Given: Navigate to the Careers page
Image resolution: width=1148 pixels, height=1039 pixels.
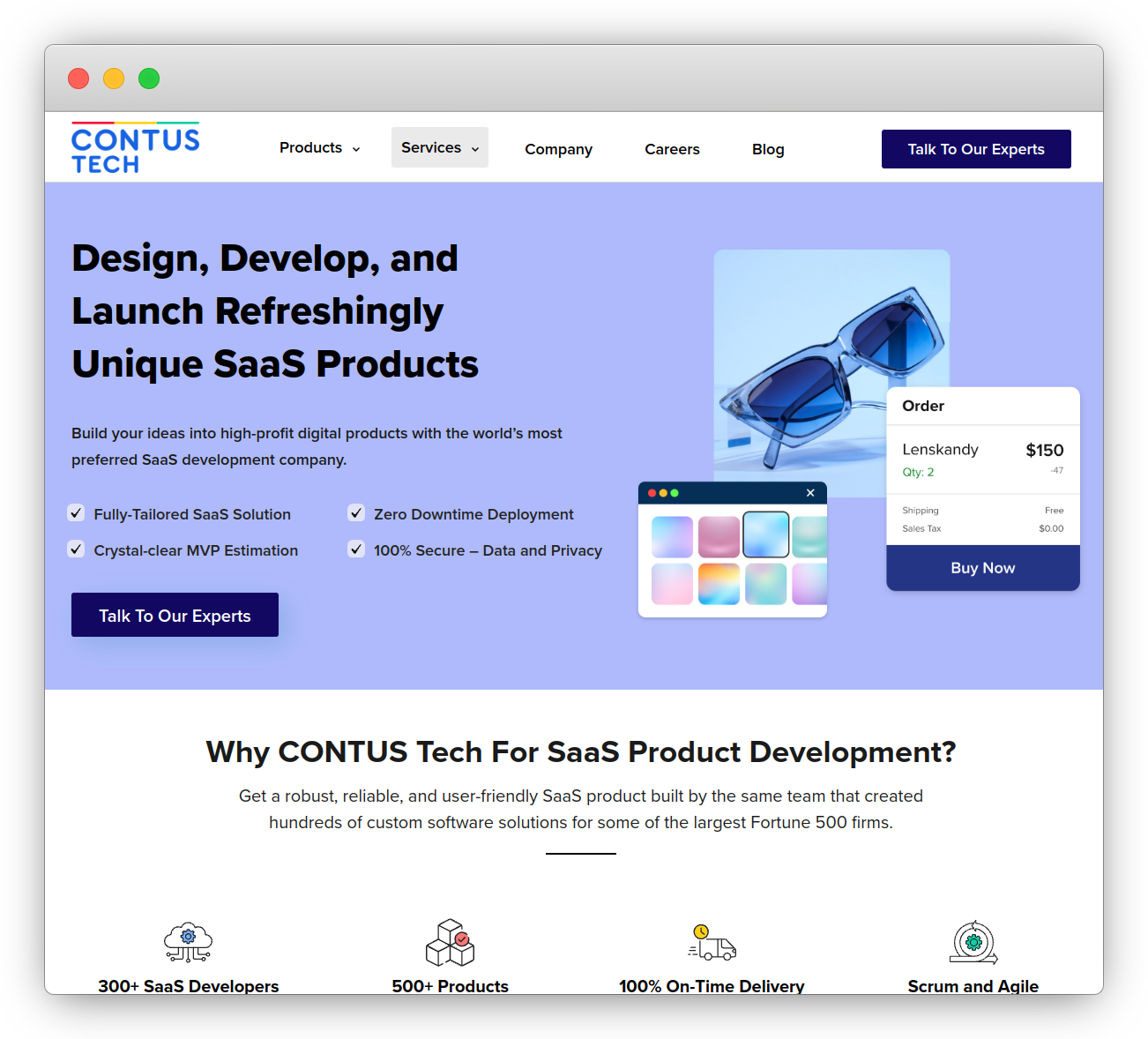Looking at the screenshot, I should click(x=672, y=149).
